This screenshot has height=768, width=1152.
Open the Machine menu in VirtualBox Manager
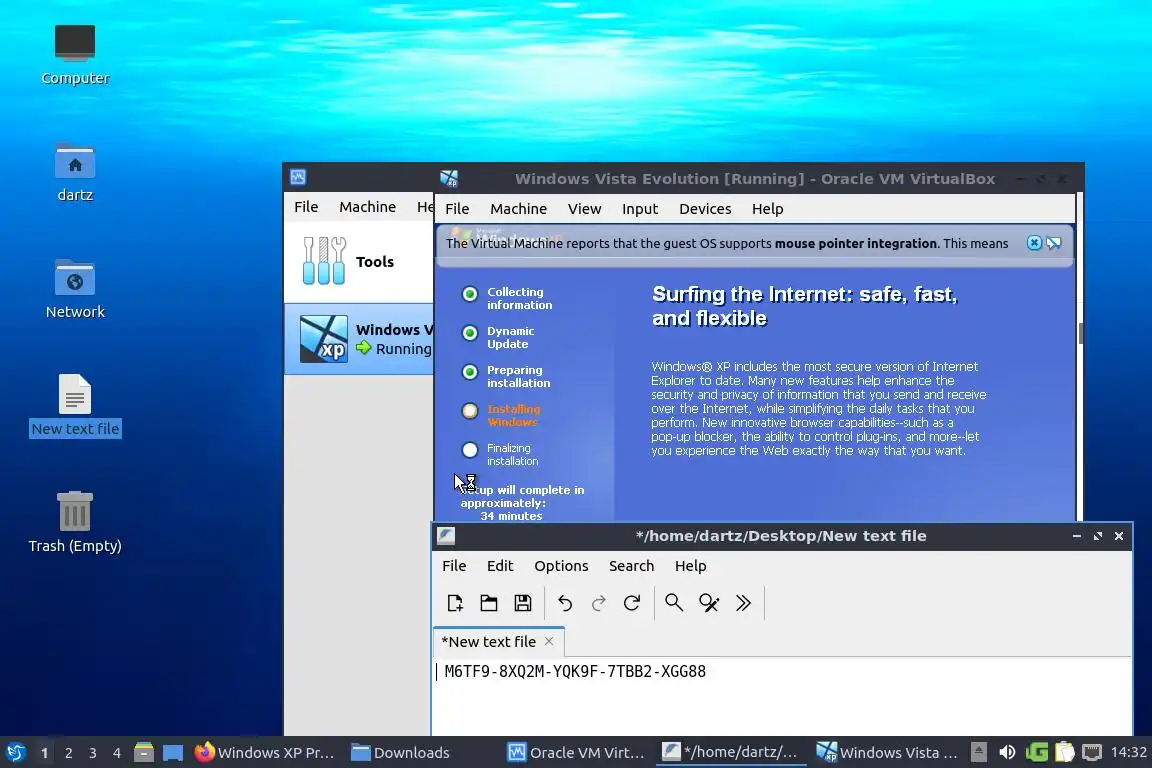tap(367, 207)
